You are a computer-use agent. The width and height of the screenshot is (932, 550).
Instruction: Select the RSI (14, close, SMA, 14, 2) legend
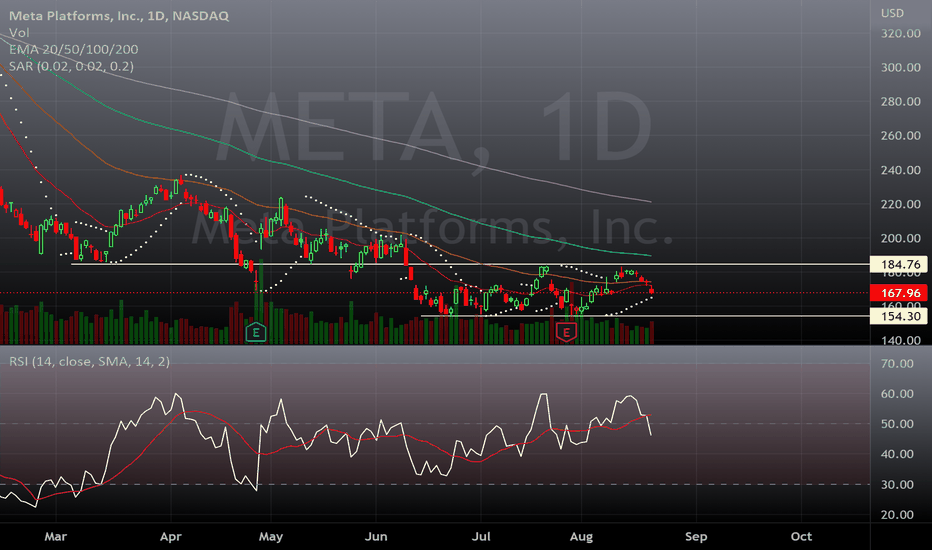(89, 362)
